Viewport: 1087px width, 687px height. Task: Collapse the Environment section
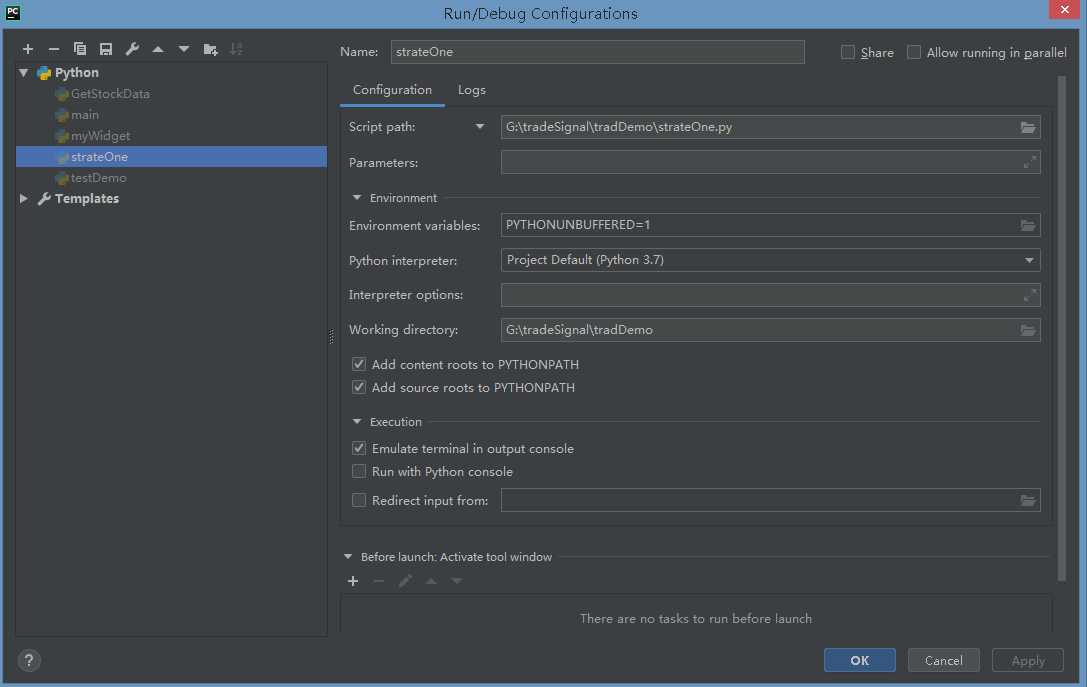[x=357, y=198]
